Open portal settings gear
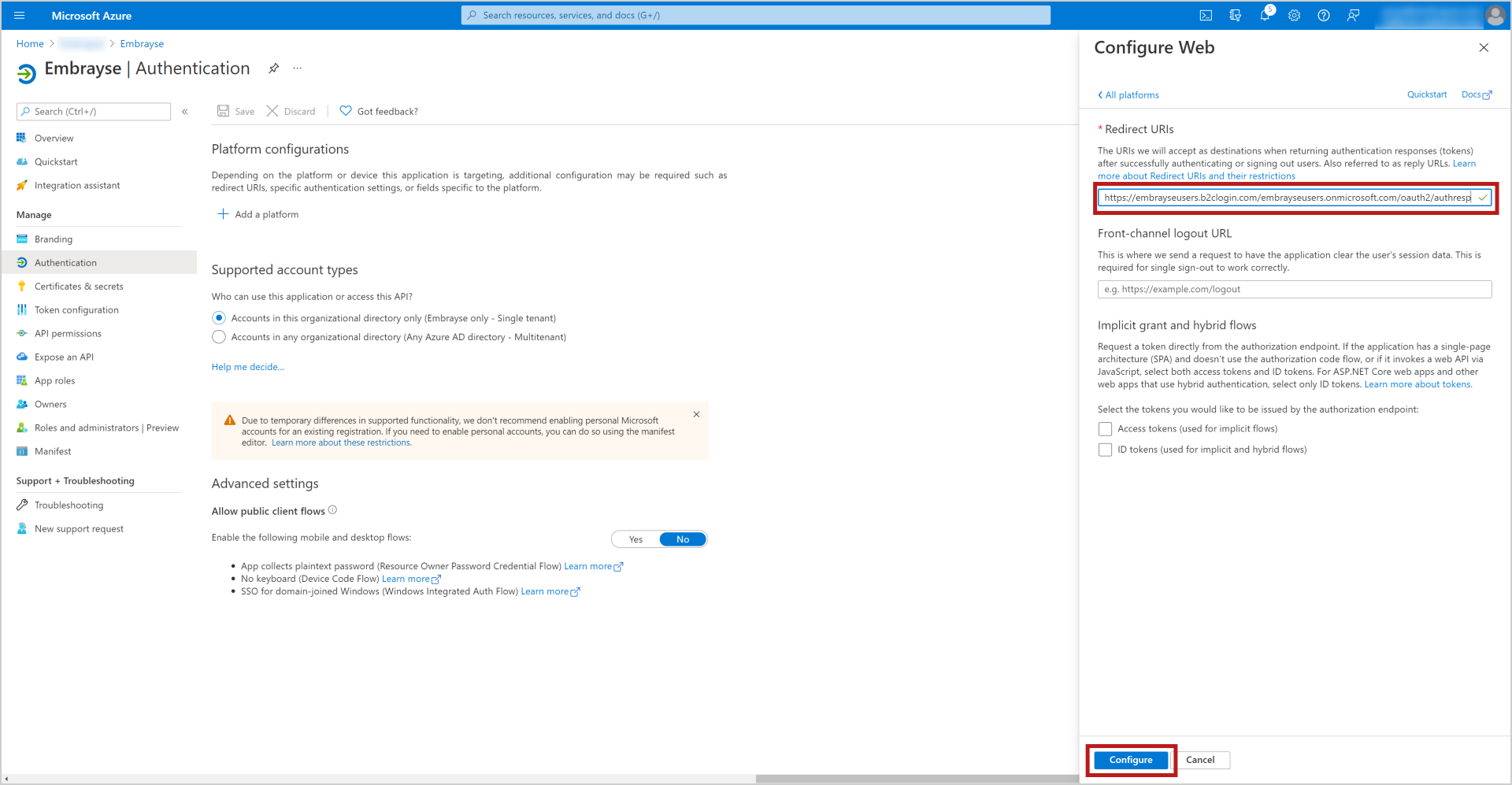The image size is (1512, 785). coord(1294,15)
